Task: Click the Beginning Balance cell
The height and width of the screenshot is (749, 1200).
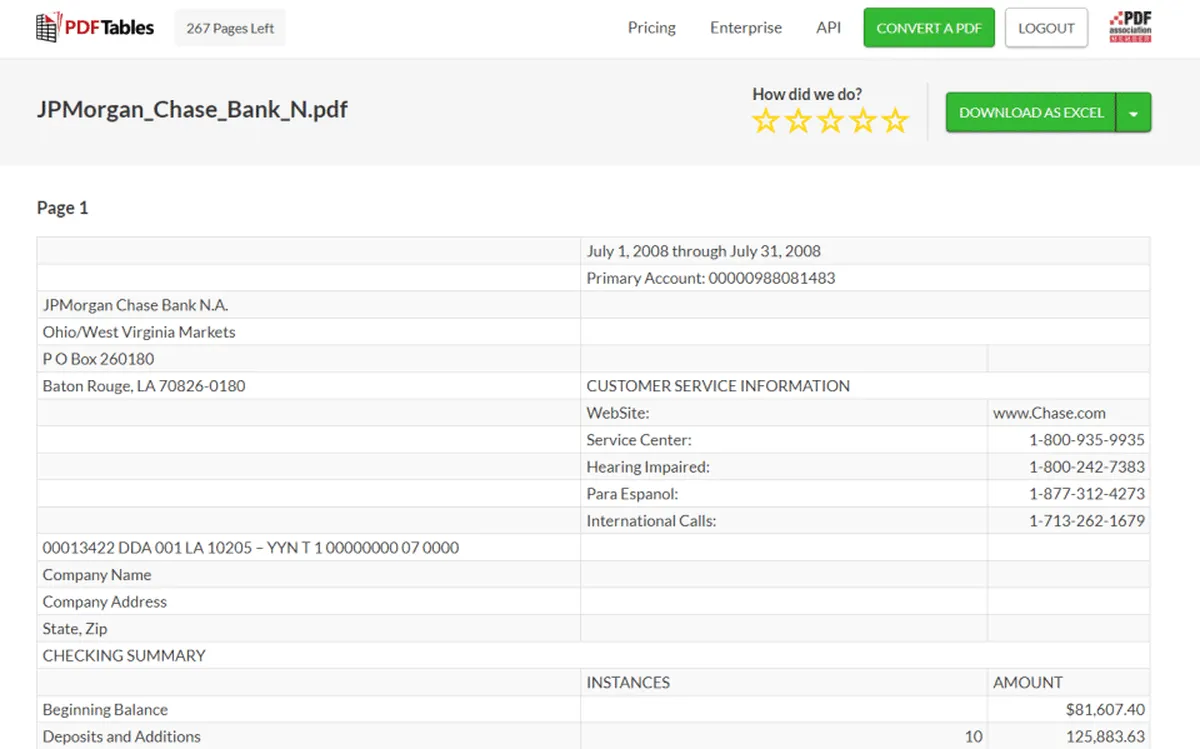Action: click(309, 710)
